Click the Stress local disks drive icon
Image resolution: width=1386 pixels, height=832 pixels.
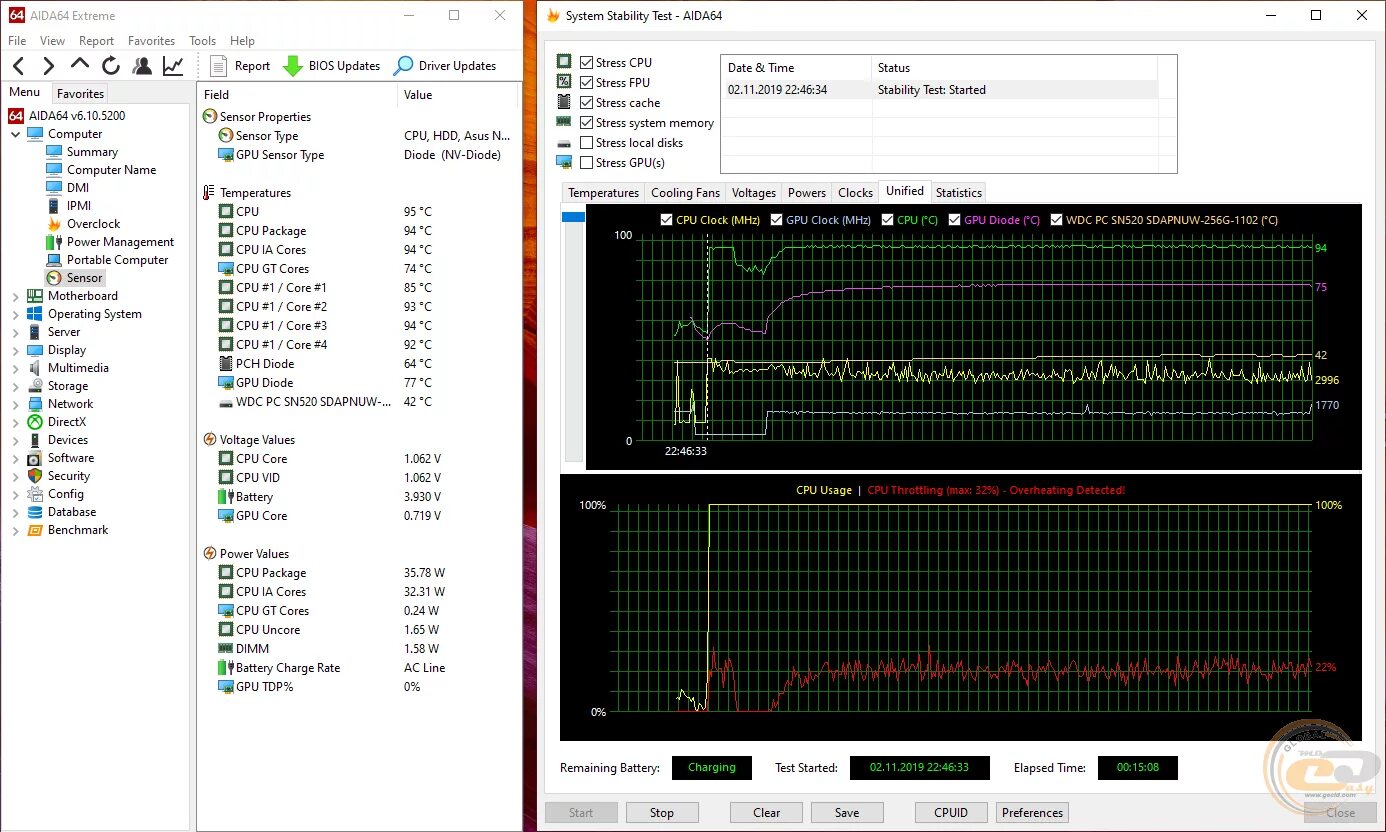point(564,143)
